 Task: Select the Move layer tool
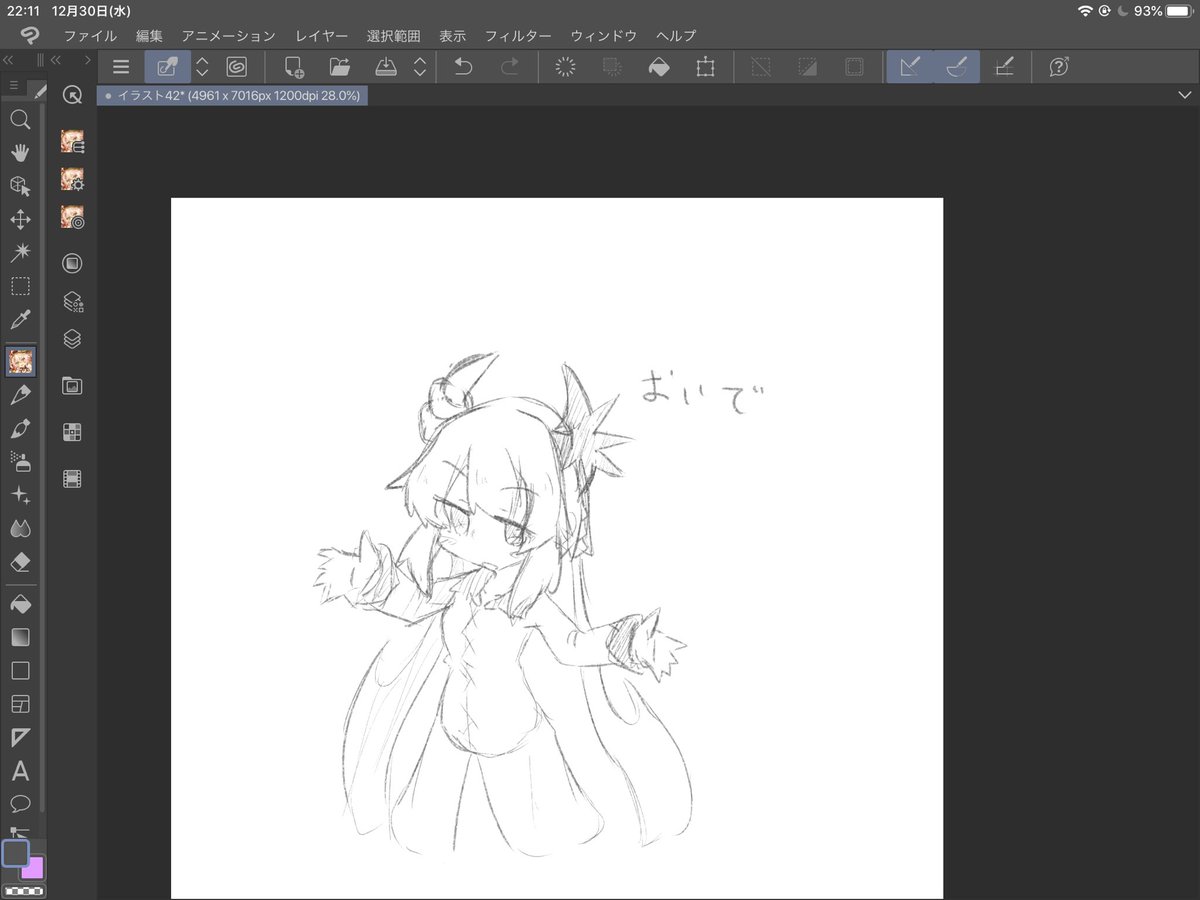click(x=19, y=219)
